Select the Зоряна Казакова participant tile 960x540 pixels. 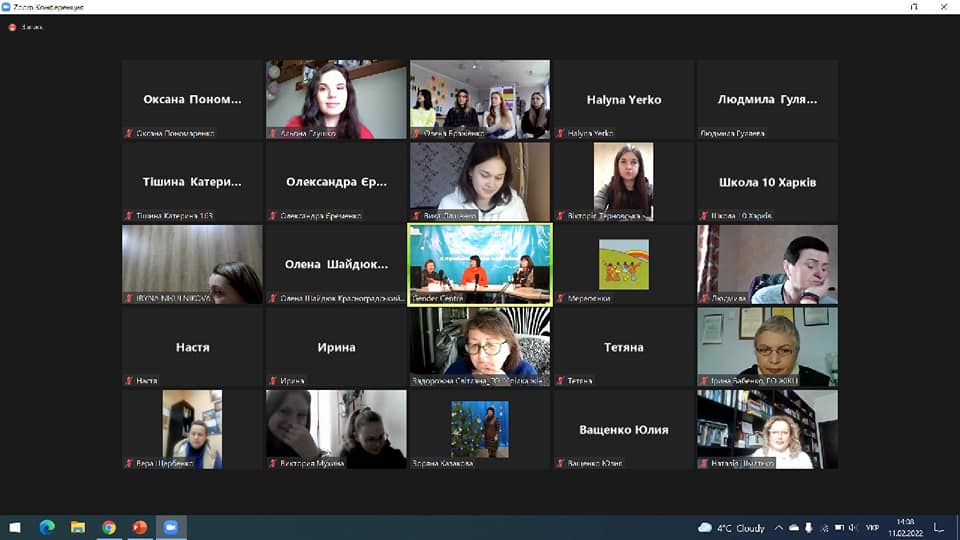[480, 429]
